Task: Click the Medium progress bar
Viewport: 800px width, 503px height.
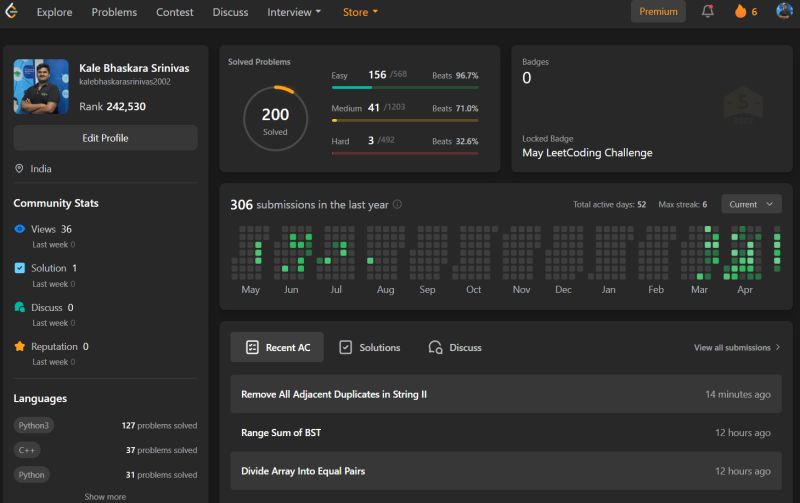Action: pos(405,120)
